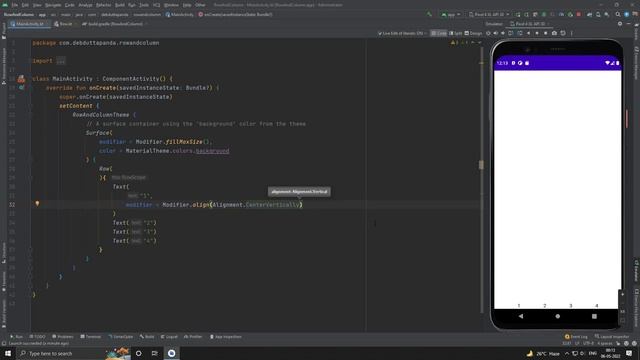Open the Profiler tool window button
This screenshot has height=360, width=640.
coord(193,336)
